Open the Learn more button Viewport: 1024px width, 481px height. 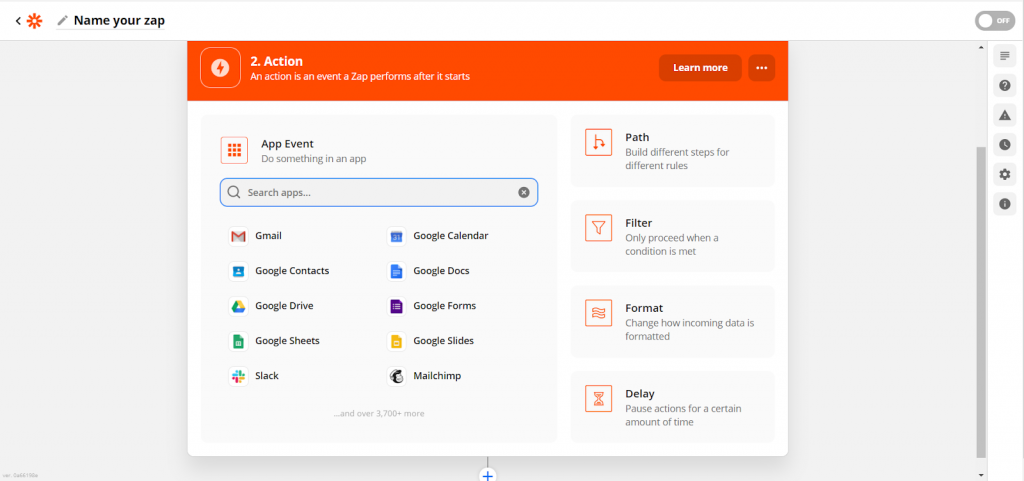[700, 68]
